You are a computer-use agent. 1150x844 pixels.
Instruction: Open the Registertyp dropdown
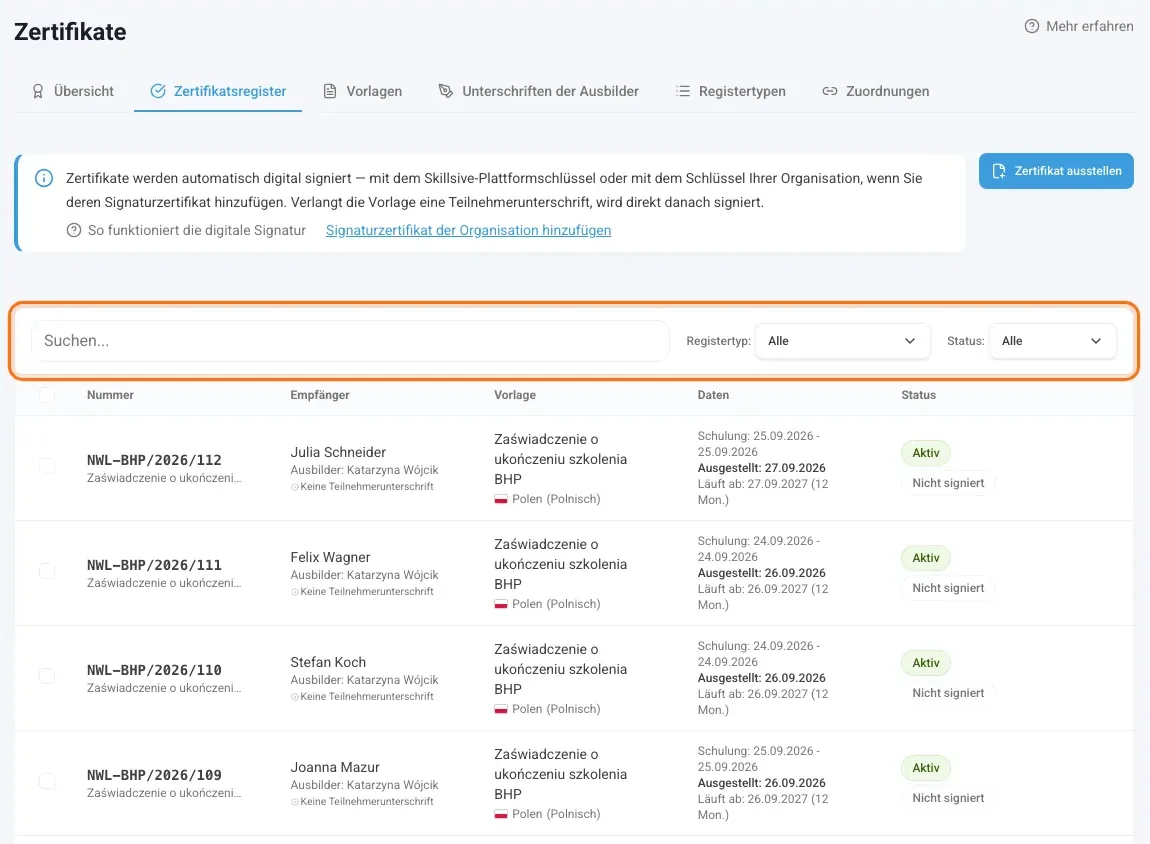842,341
